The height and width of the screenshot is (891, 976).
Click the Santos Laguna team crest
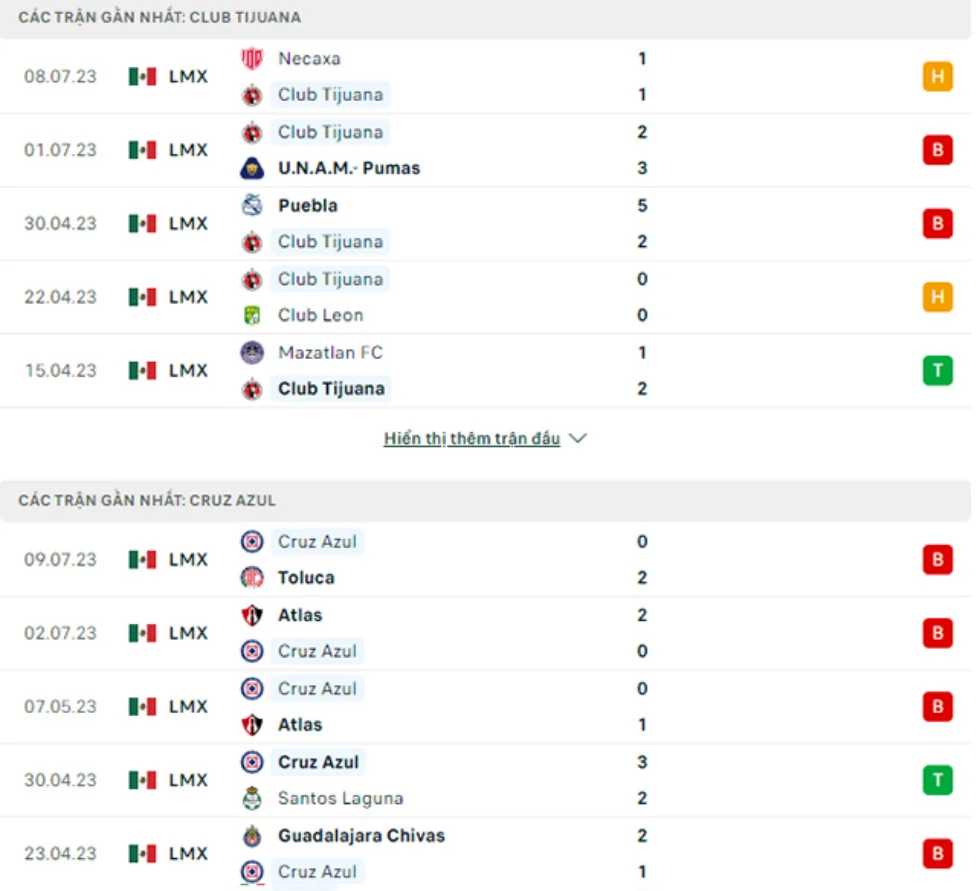252,799
